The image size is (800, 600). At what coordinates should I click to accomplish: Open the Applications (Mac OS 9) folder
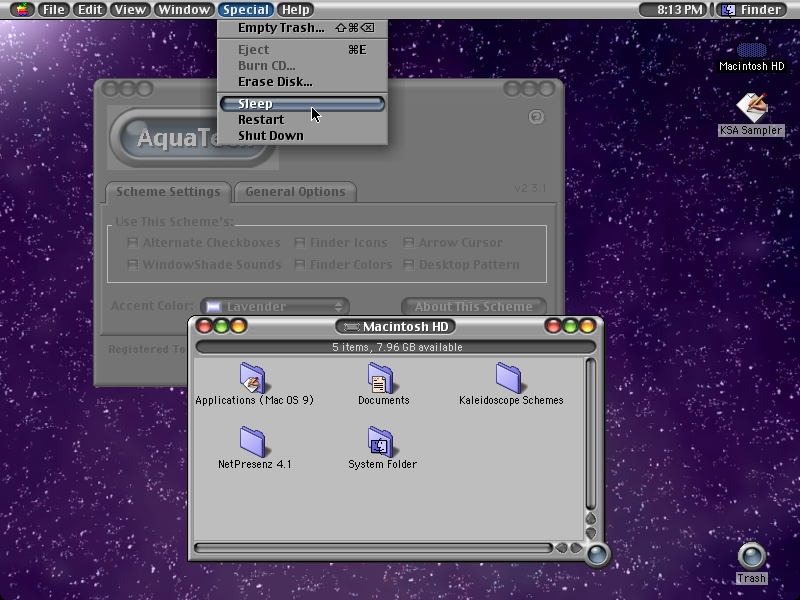coord(253,378)
